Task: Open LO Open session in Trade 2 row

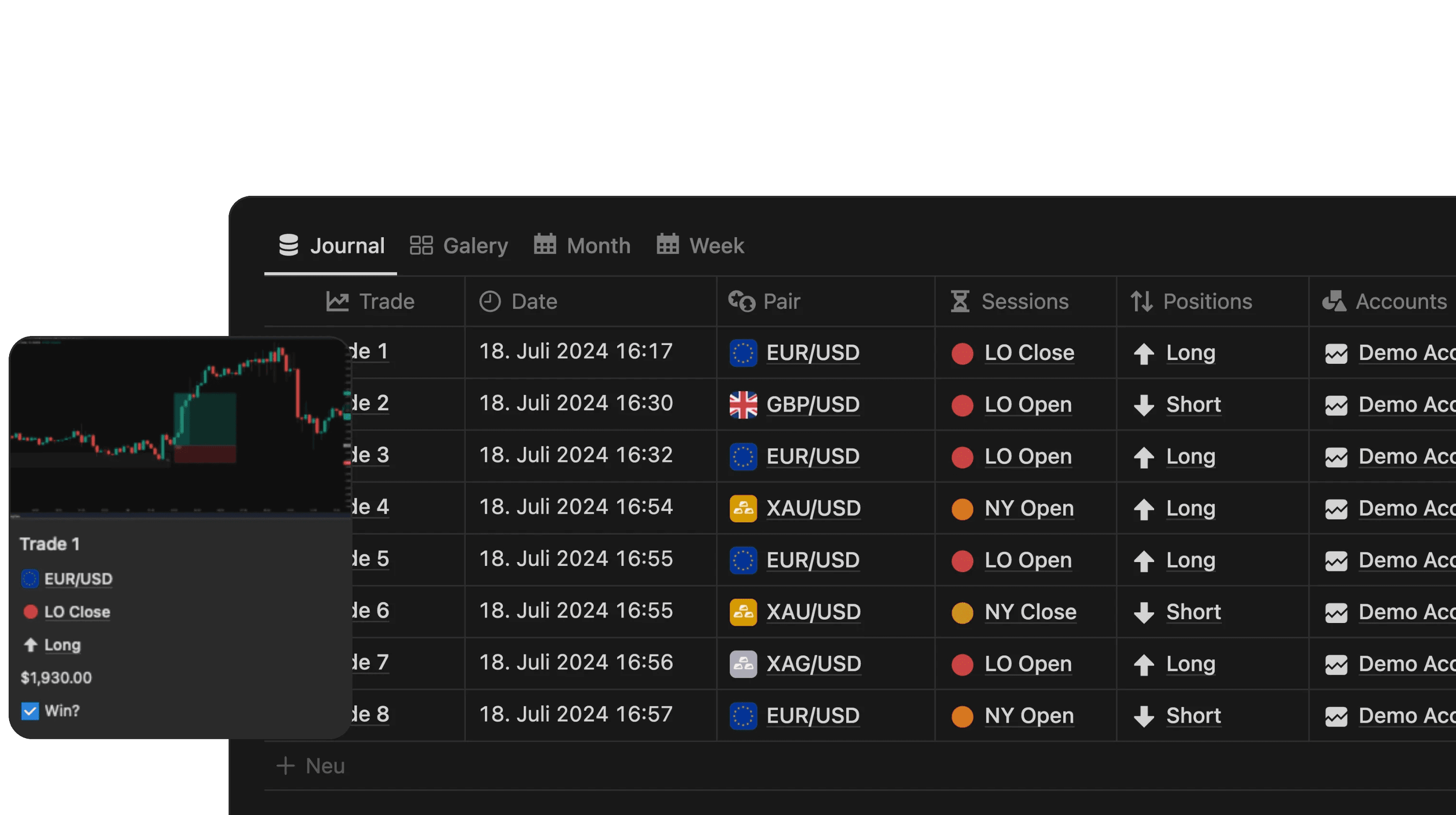Action: 1028,405
